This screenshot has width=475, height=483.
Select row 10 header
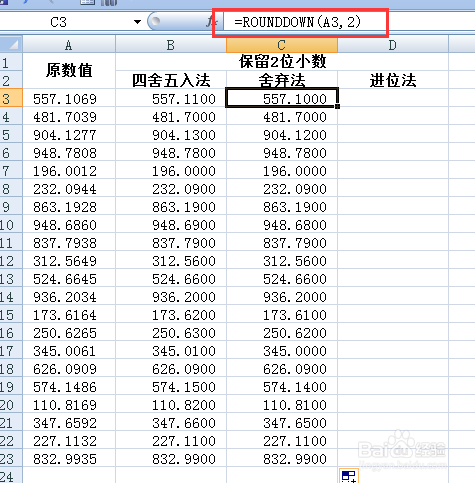click(11, 225)
